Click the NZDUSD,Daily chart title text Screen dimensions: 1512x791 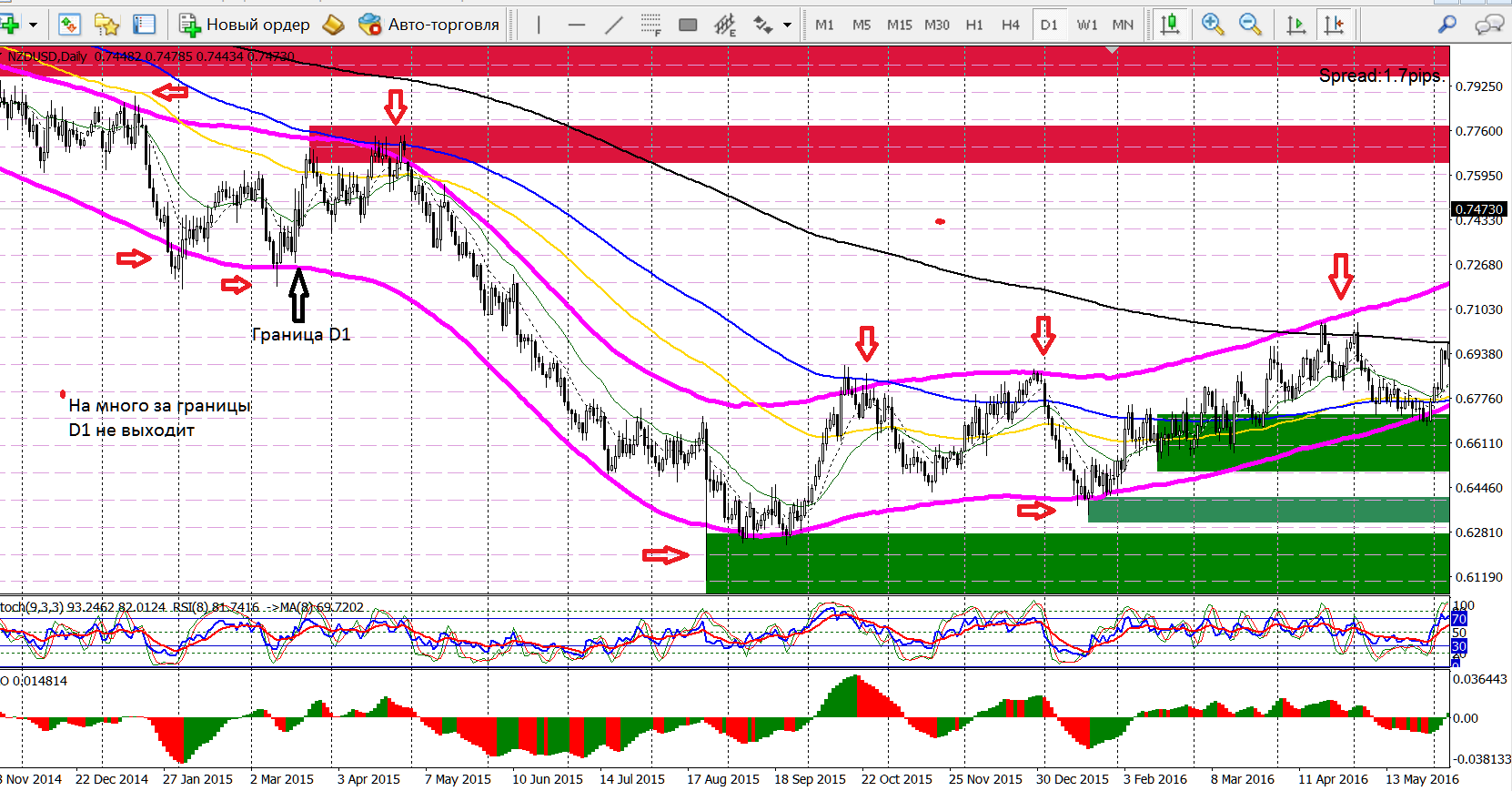click(47, 56)
